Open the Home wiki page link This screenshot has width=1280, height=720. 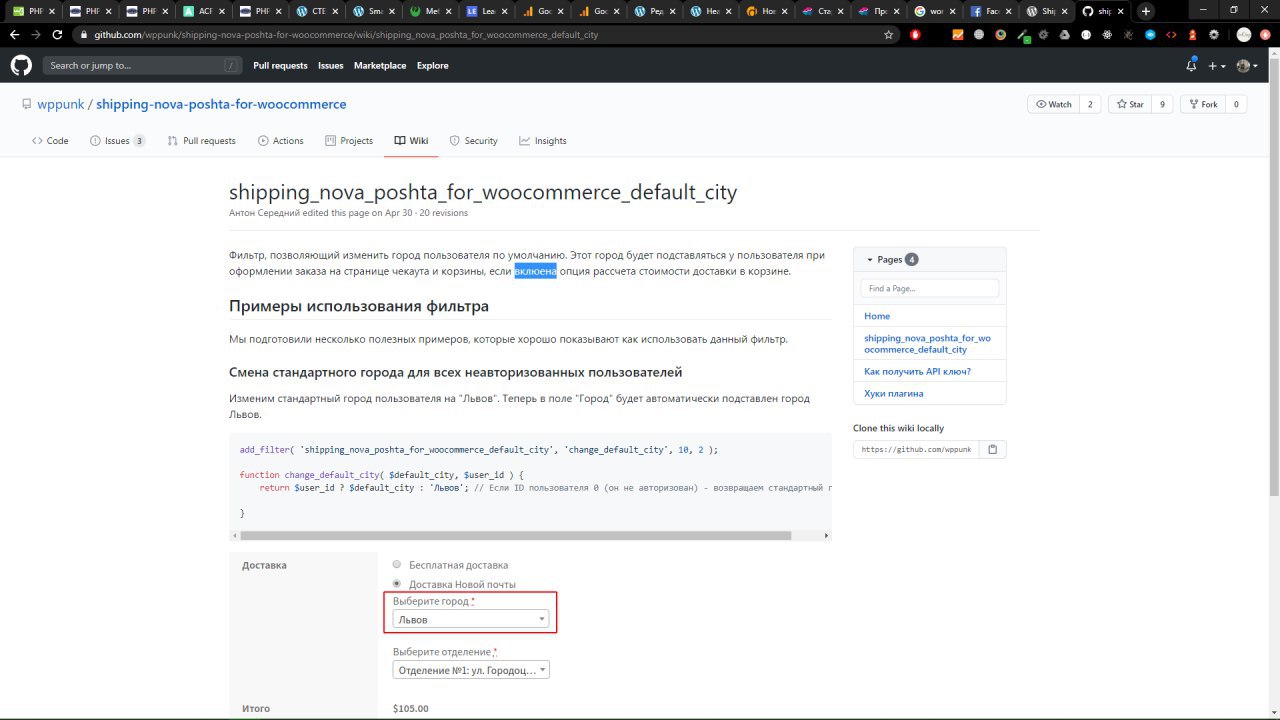[x=877, y=316]
